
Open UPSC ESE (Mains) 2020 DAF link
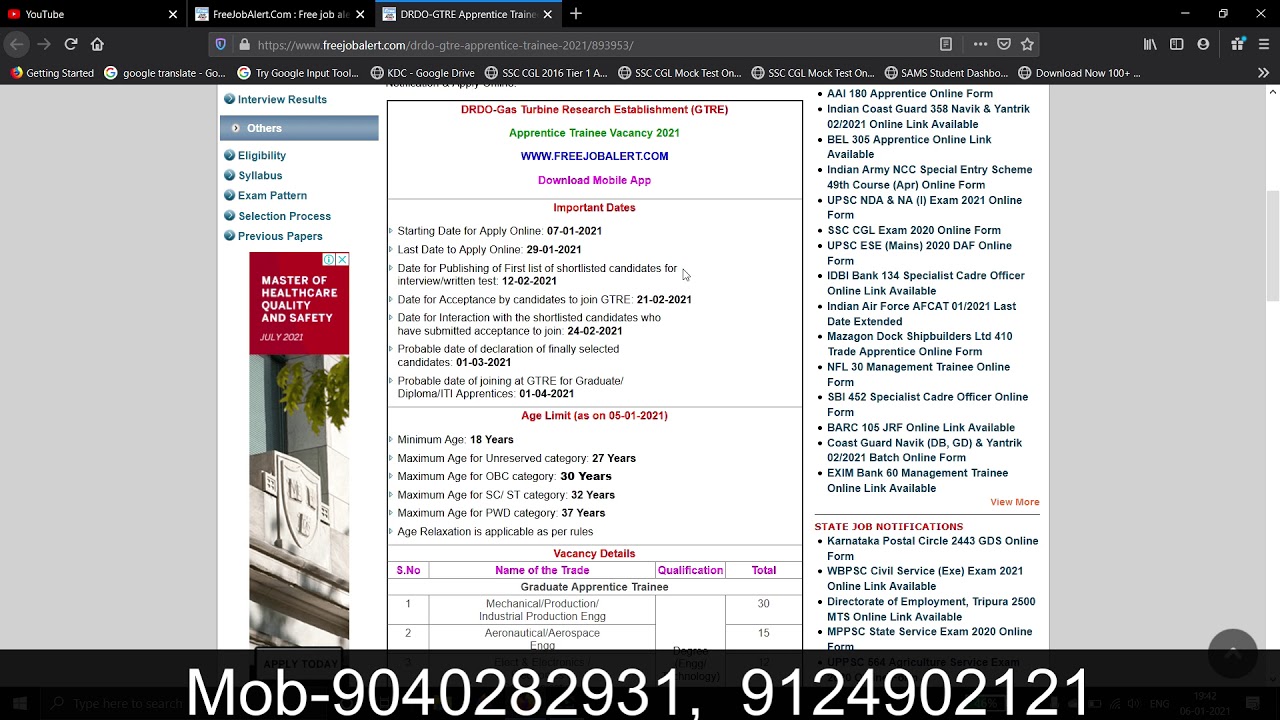[919, 253]
